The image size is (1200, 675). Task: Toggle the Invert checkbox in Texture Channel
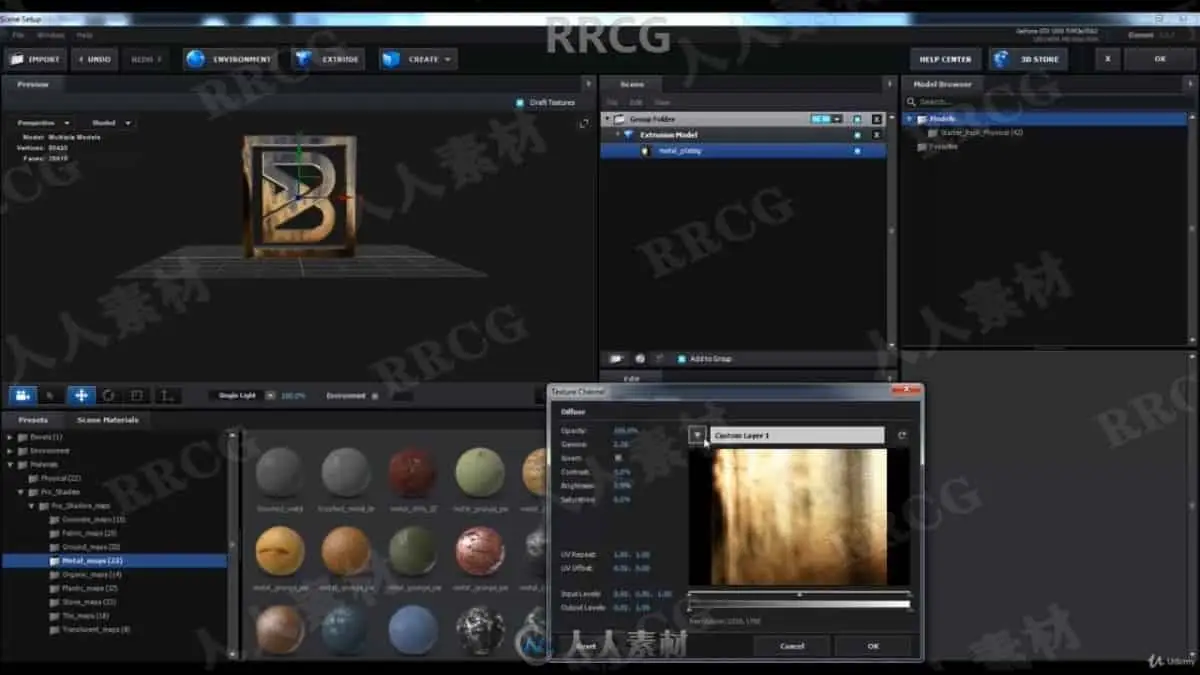click(617, 457)
